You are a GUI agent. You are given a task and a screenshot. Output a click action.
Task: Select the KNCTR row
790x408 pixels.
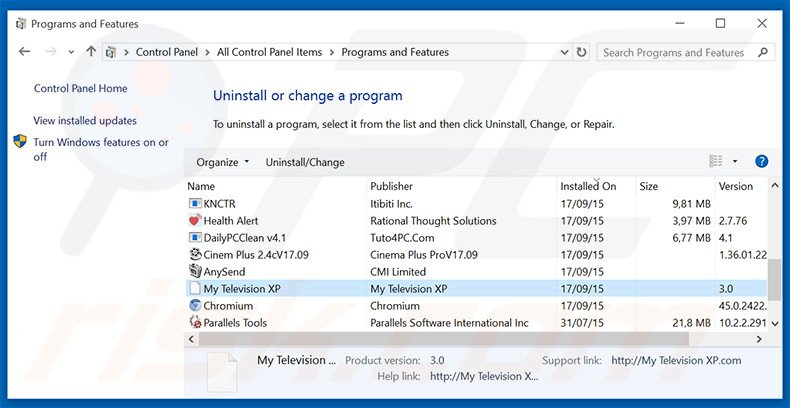click(x=476, y=204)
